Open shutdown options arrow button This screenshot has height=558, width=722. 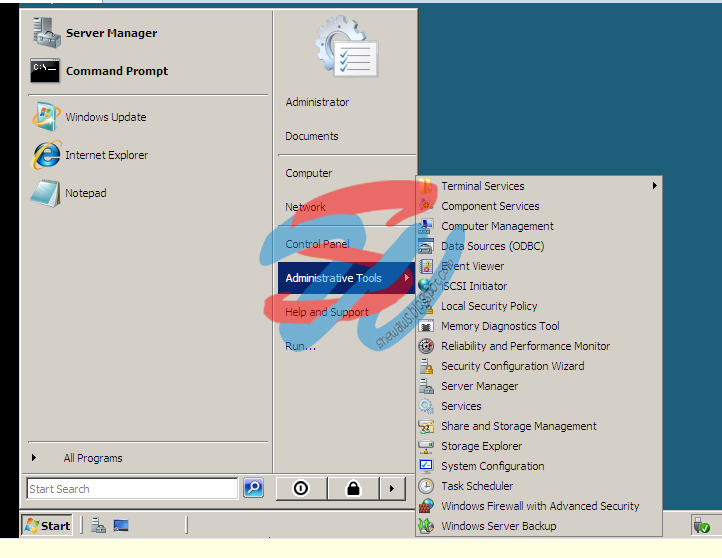pos(392,488)
